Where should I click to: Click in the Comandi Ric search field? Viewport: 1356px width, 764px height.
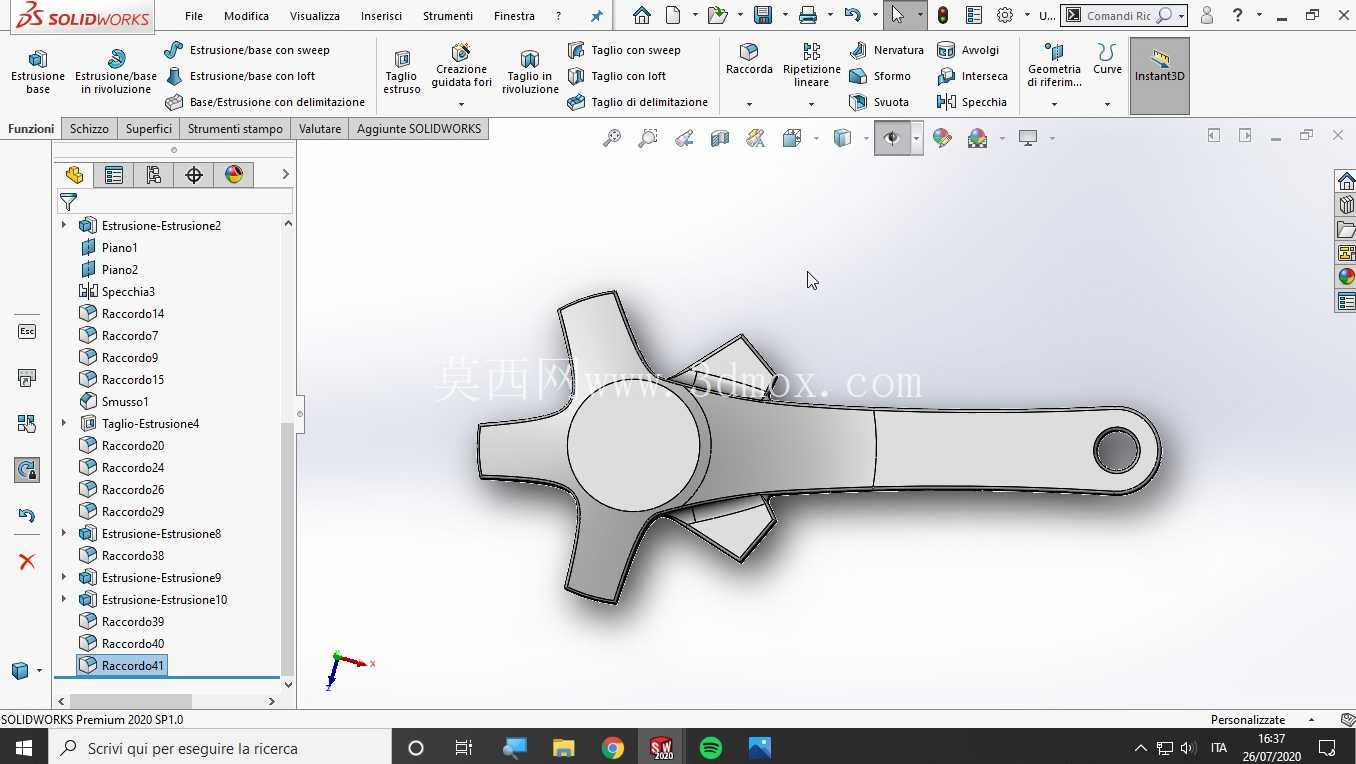pos(1118,16)
